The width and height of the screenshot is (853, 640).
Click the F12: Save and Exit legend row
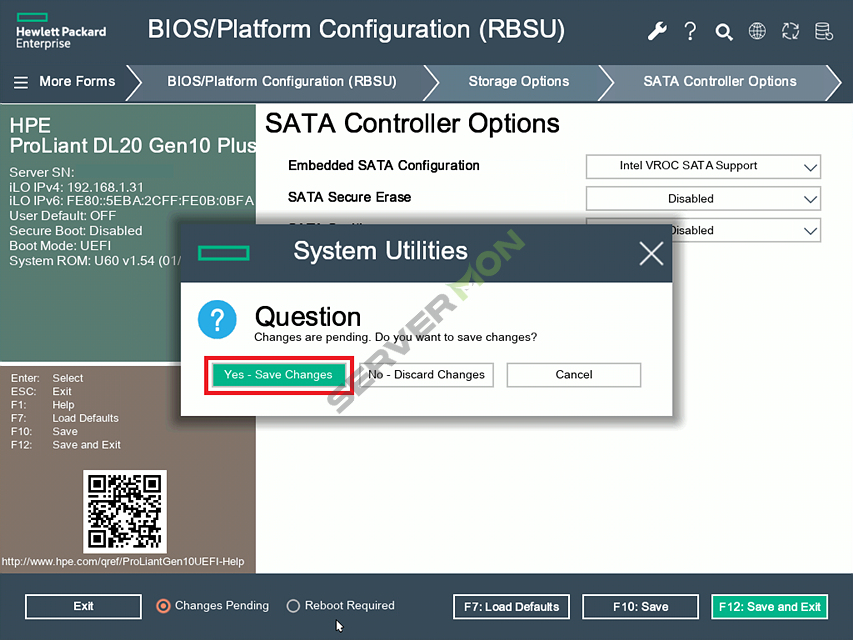coord(66,445)
